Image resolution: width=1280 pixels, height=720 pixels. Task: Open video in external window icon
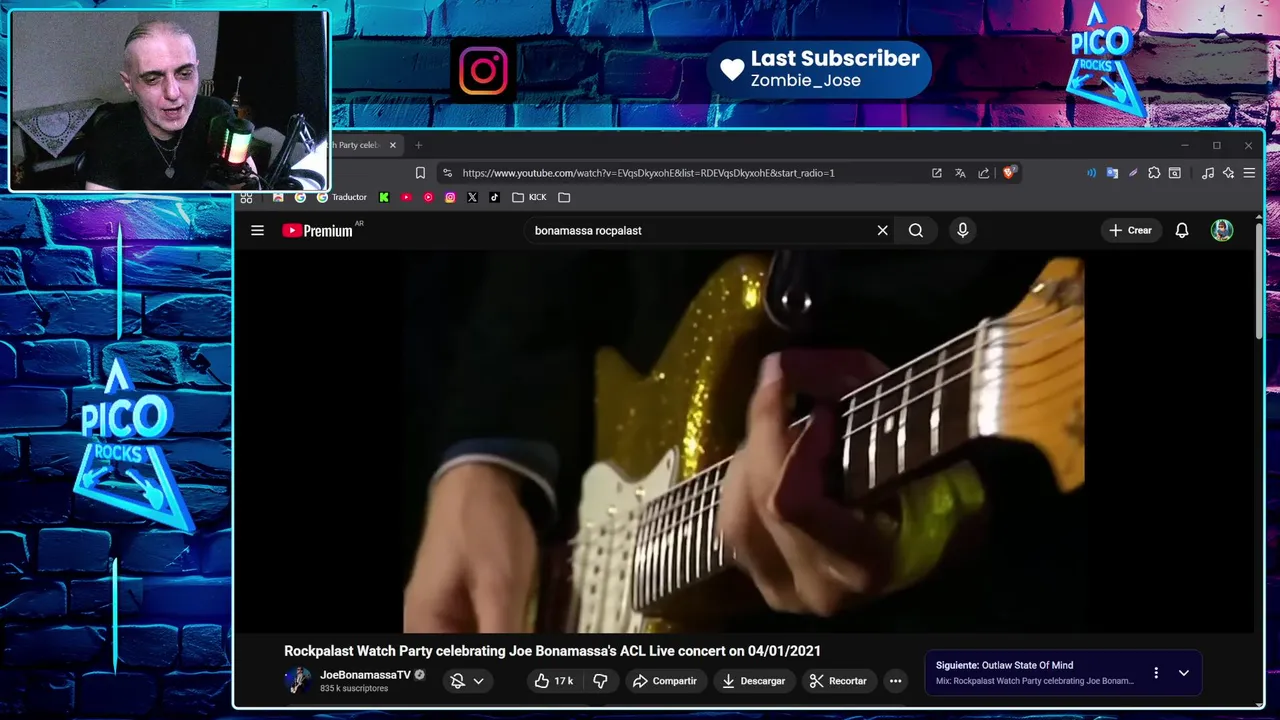tap(937, 173)
